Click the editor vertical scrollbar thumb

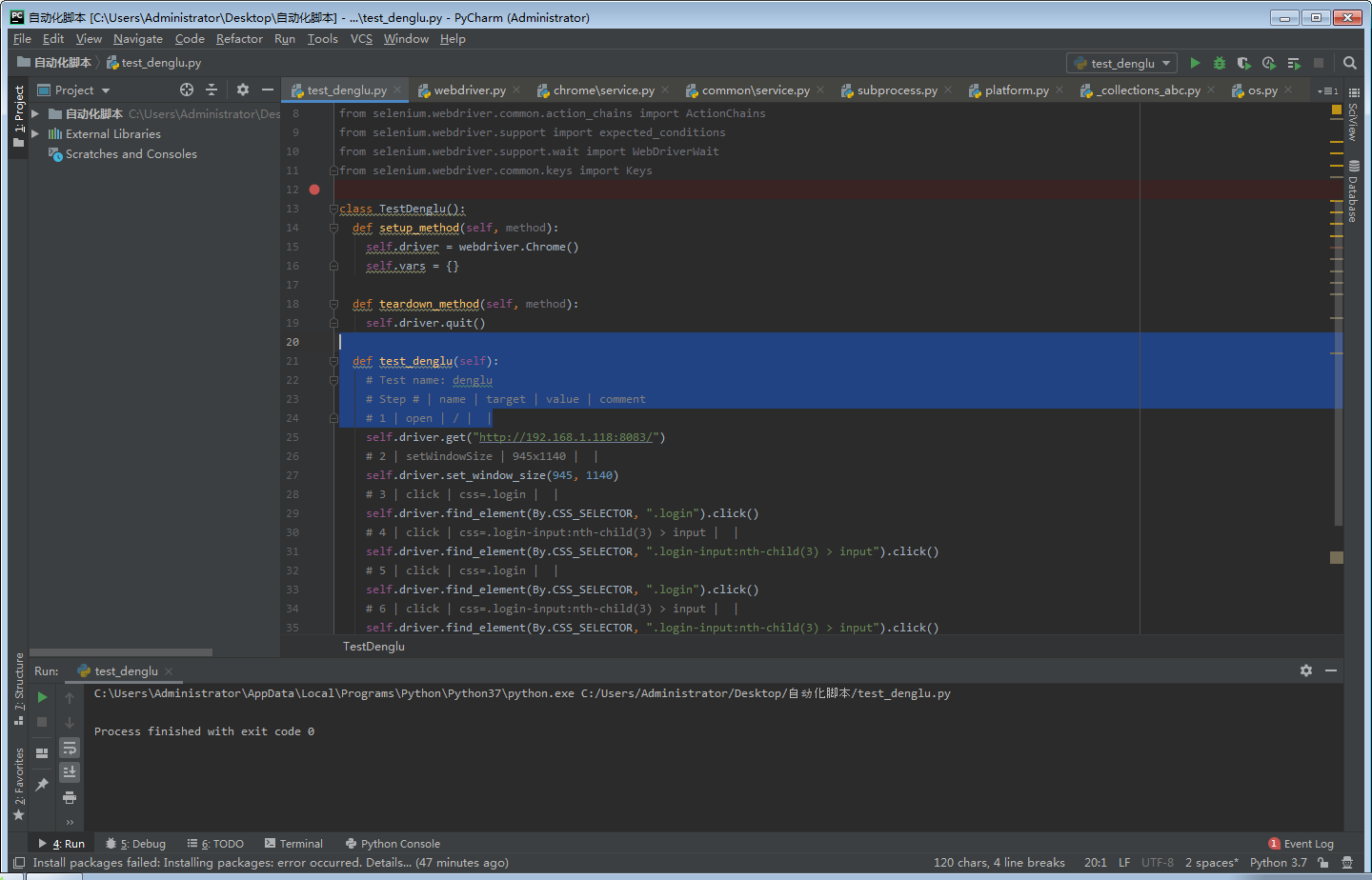point(1339,362)
